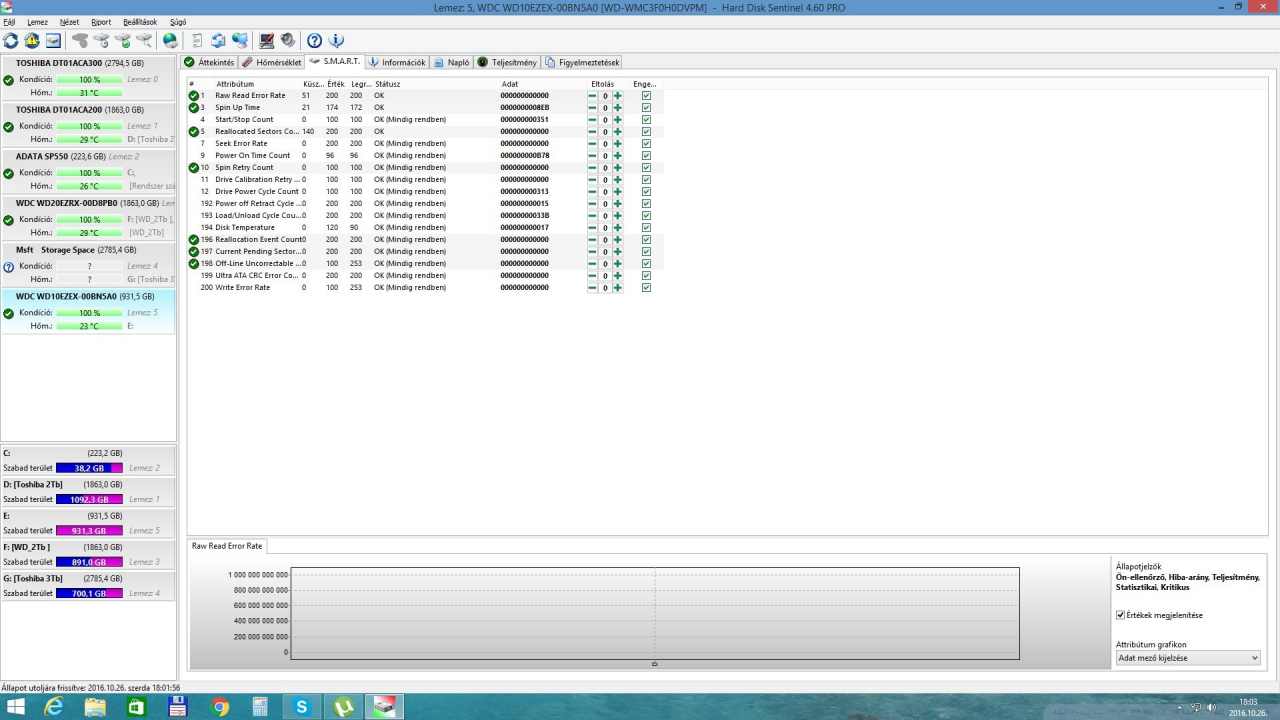Switch to the Információk tab
Image resolution: width=1280 pixels, height=720 pixels.
397,62
